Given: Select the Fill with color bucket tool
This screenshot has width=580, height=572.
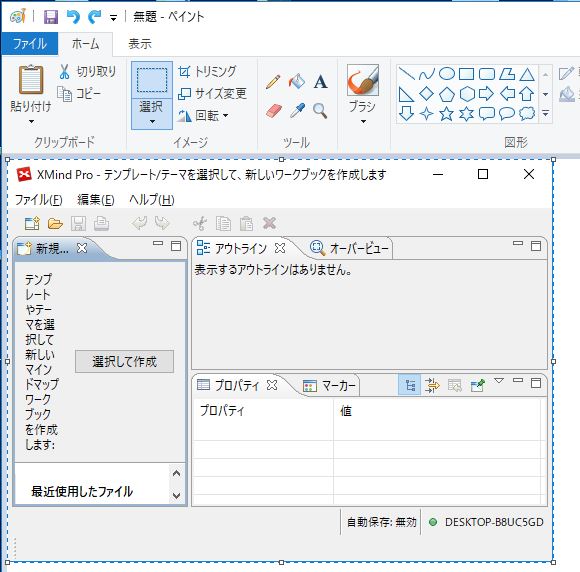Looking at the screenshot, I should 297,81.
